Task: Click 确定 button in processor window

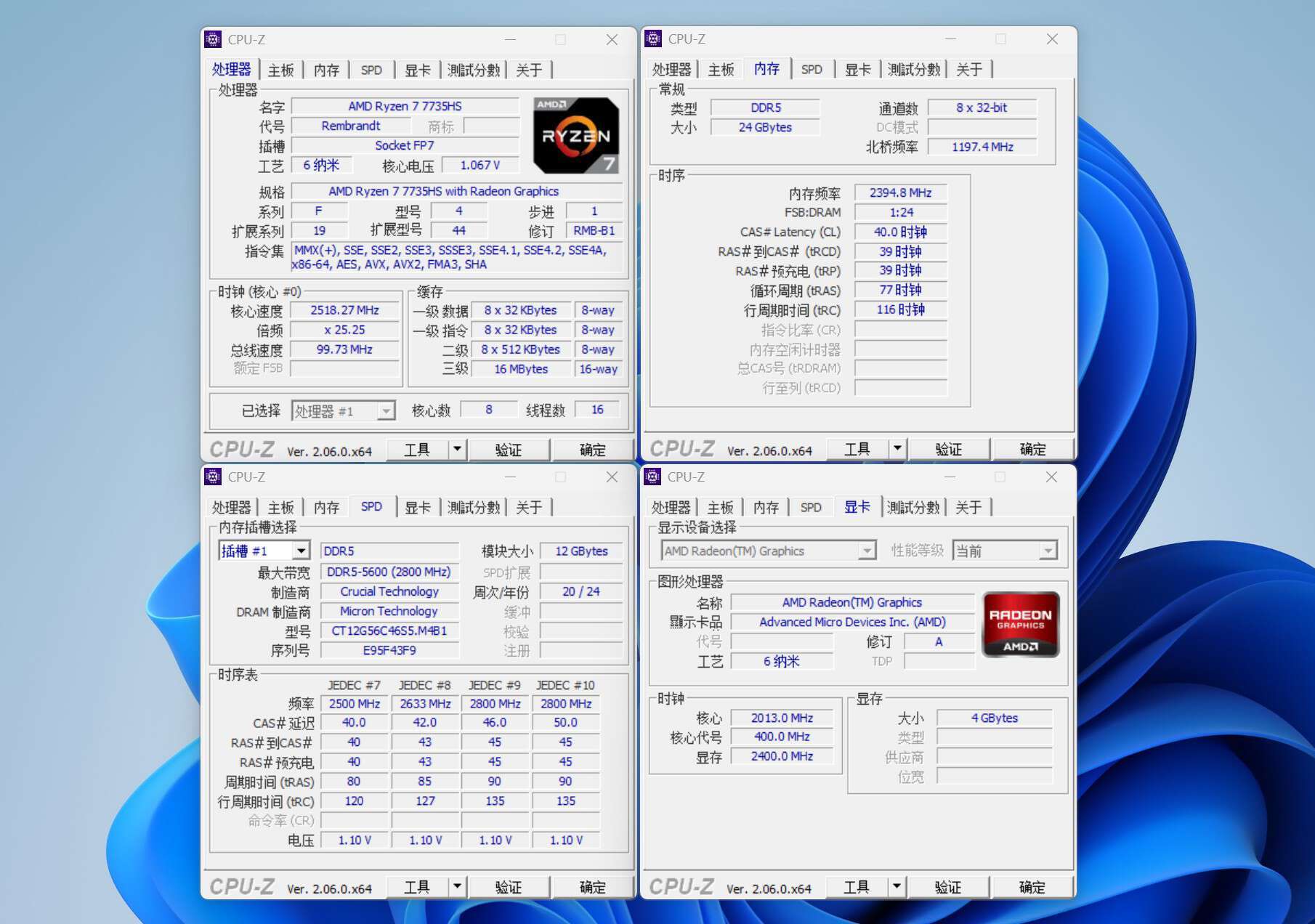Action: click(x=593, y=450)
